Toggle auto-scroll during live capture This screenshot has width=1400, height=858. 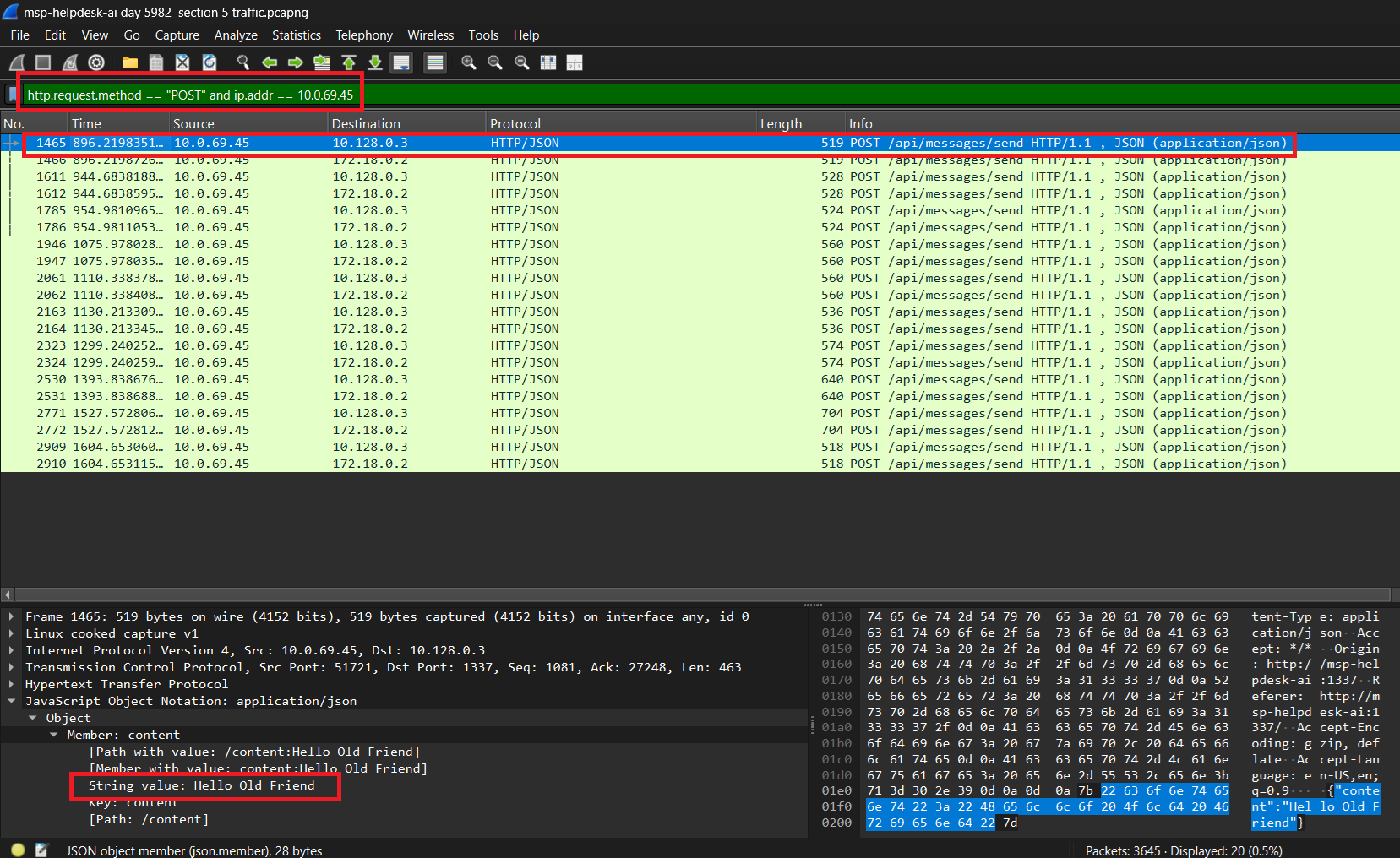(401, 62)
